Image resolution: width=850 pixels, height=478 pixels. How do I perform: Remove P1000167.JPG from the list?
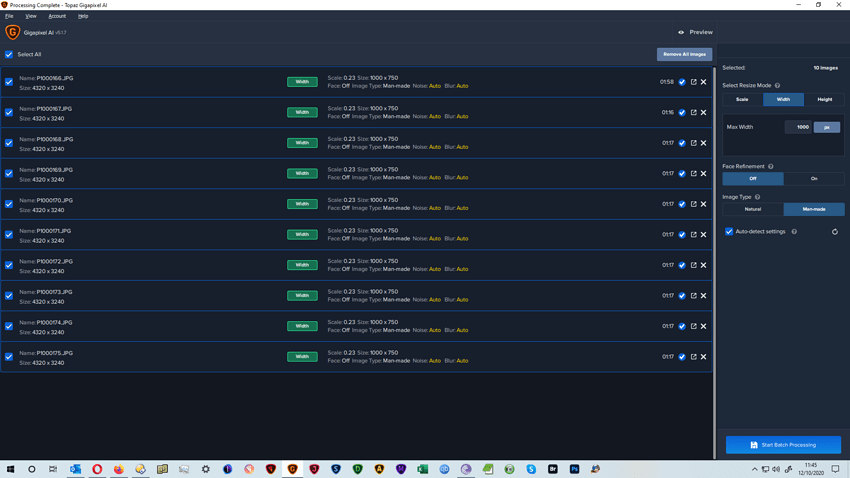(704, 113)
